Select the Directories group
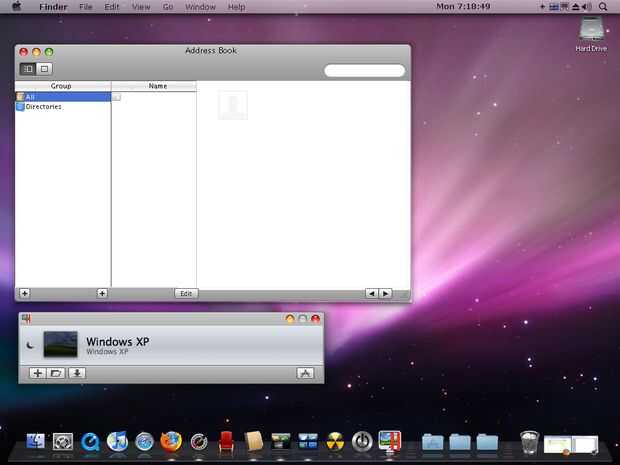 63,107
